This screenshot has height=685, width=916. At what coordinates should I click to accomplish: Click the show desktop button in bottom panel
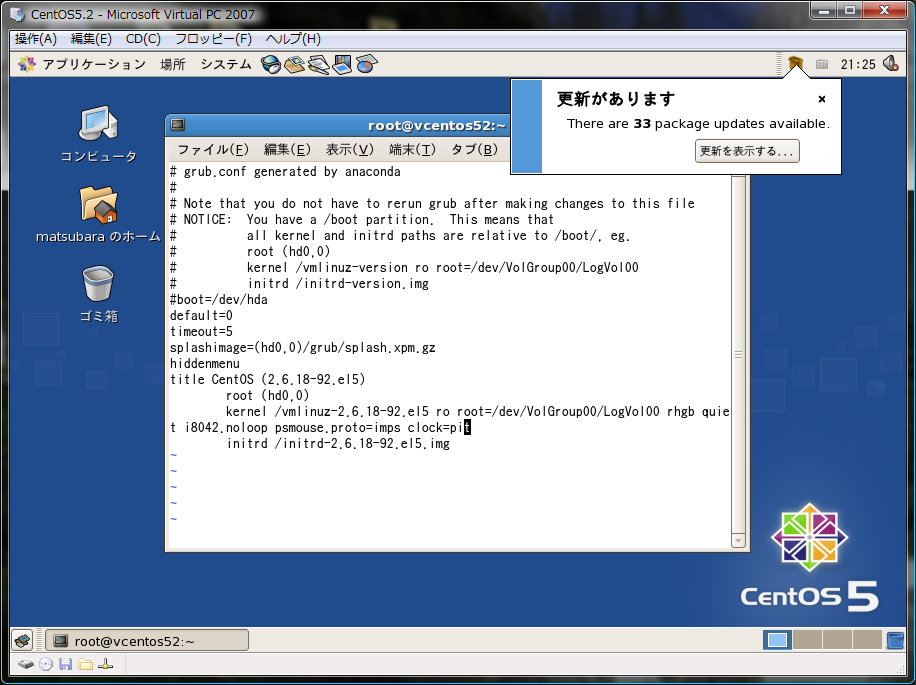pyautogui.click(x=23, y=641)
